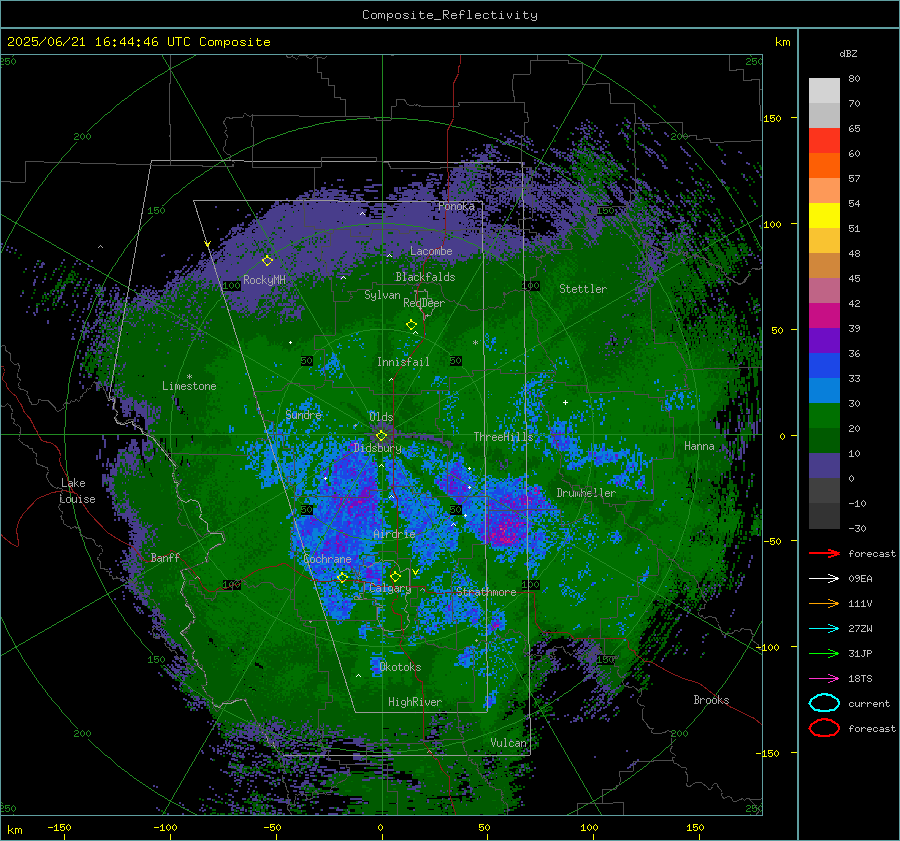The image size is (900, 841).
Task: Click the Sylvan label on map
Action: coord(382,295)
